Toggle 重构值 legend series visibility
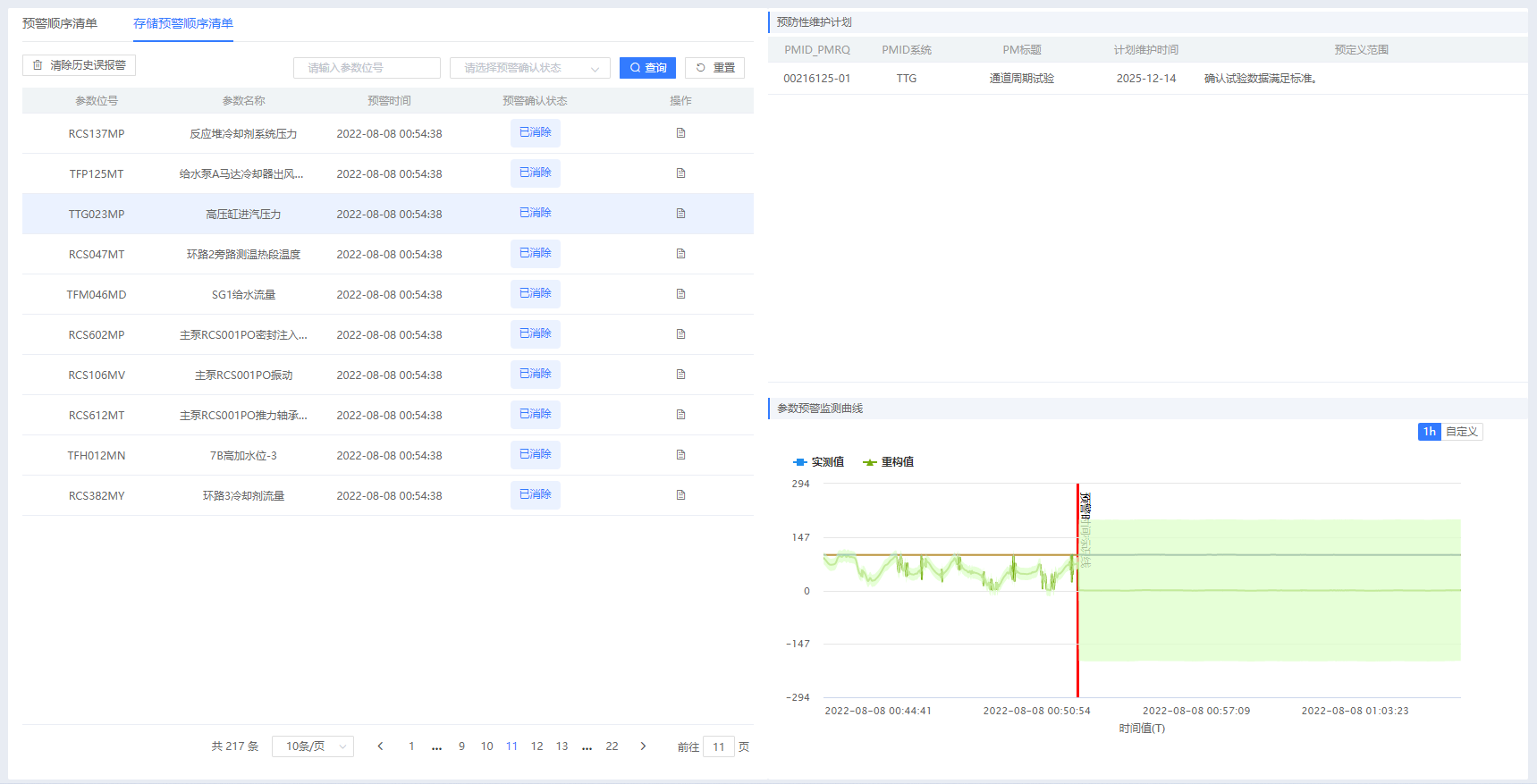1537x784 pixels. (888, 462)
